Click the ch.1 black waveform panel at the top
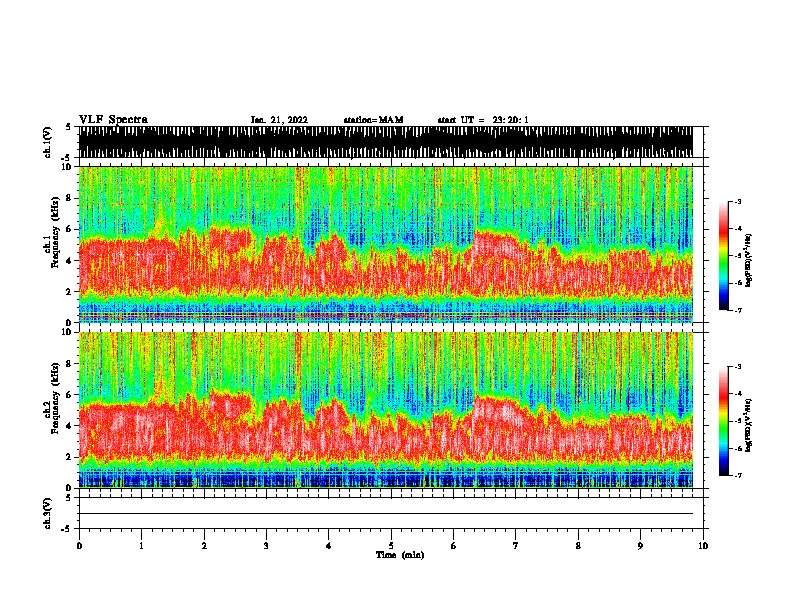The width and height of the screenshot is (792, 612). [386, 142]
